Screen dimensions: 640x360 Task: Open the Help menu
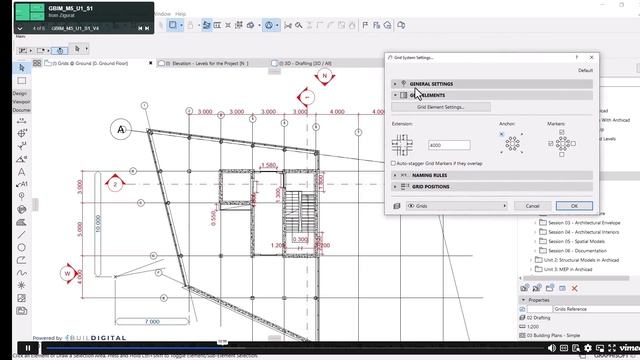pos(180,14)
